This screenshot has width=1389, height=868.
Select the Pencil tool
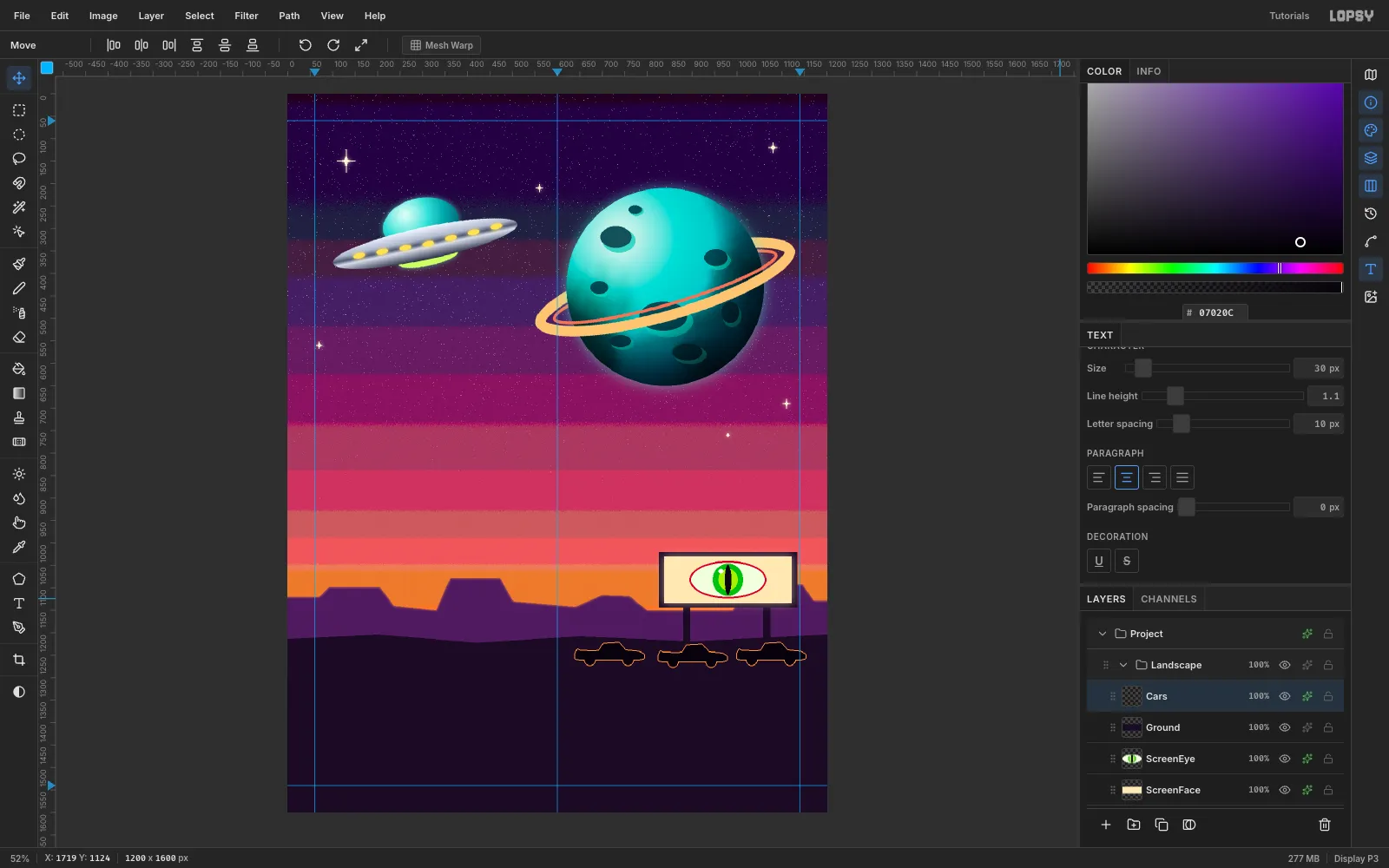coord(19,288)
